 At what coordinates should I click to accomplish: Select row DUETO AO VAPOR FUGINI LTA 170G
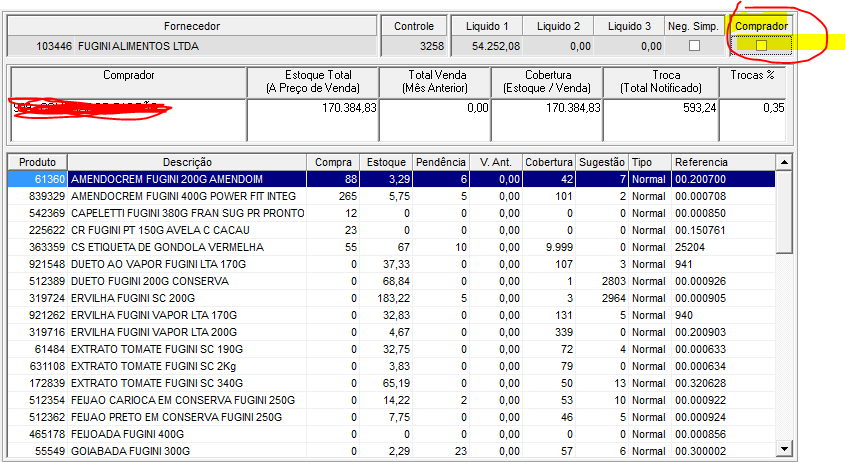(391, 264)
